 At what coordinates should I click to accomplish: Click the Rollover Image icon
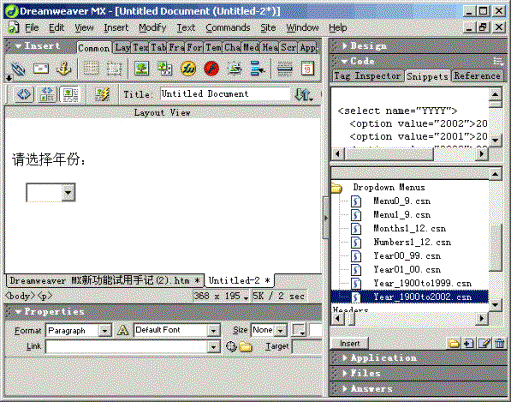(x=235, y=69)
